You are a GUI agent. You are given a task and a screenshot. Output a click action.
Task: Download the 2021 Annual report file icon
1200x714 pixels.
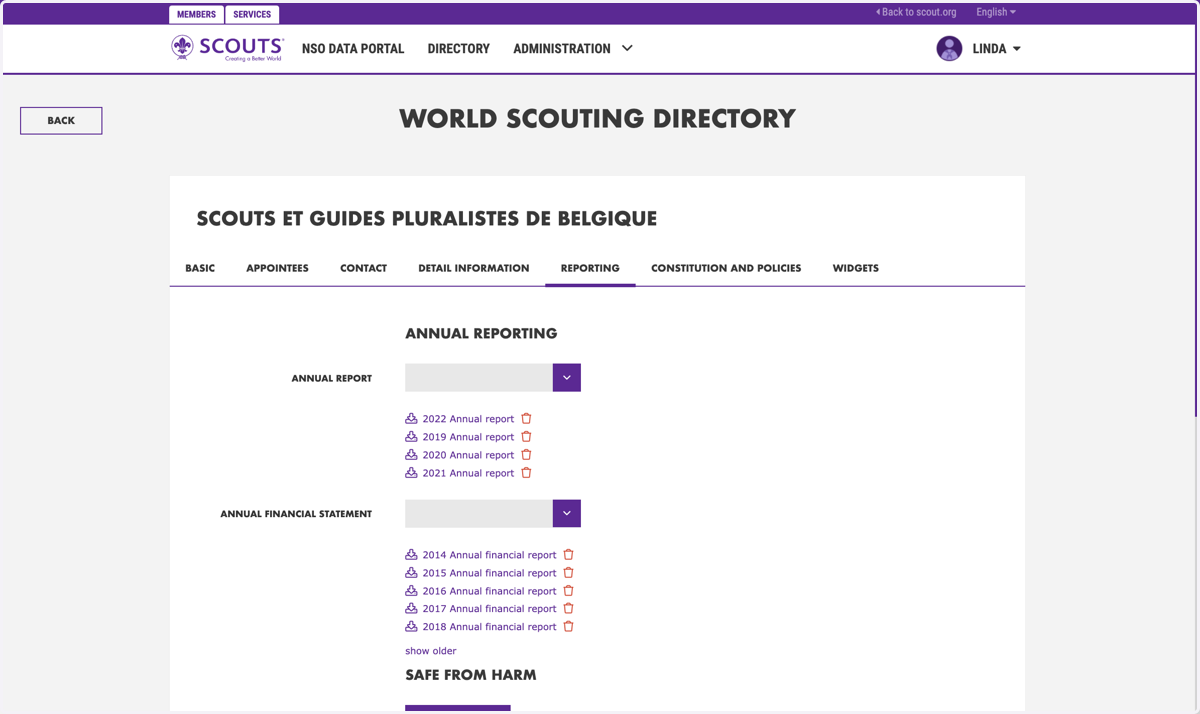click(411, 473)
